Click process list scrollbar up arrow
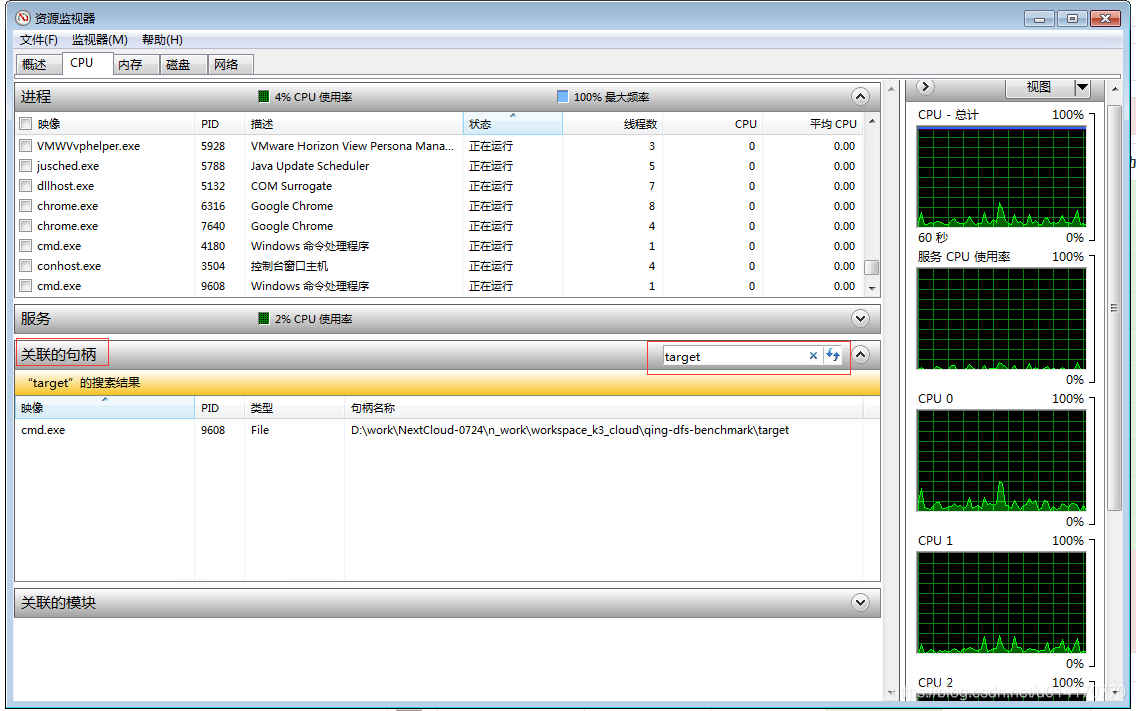The width and height of the screenshot is (1136, 711). point(872,121)
